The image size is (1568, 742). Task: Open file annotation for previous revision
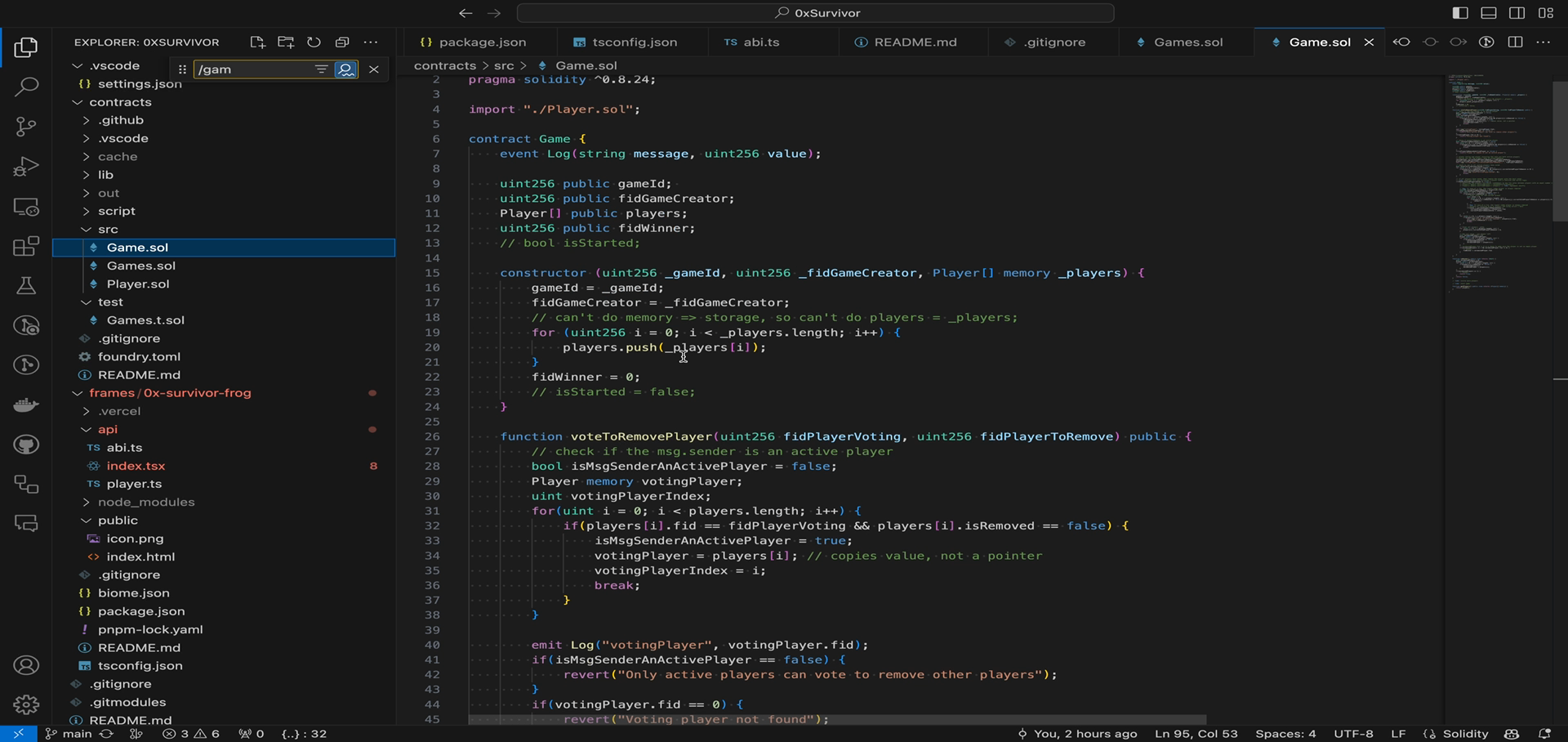coord(1401,42)
